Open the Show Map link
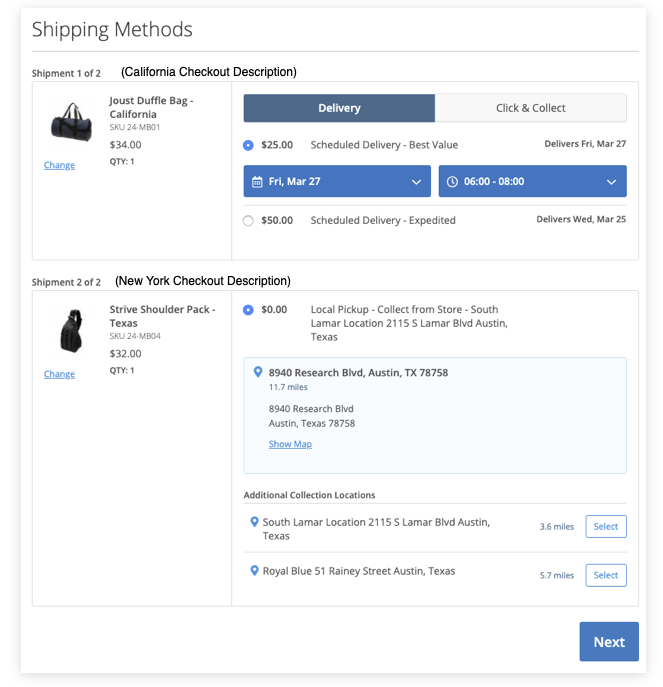Screen dimensions: 663x687 (x=290, y=444)
